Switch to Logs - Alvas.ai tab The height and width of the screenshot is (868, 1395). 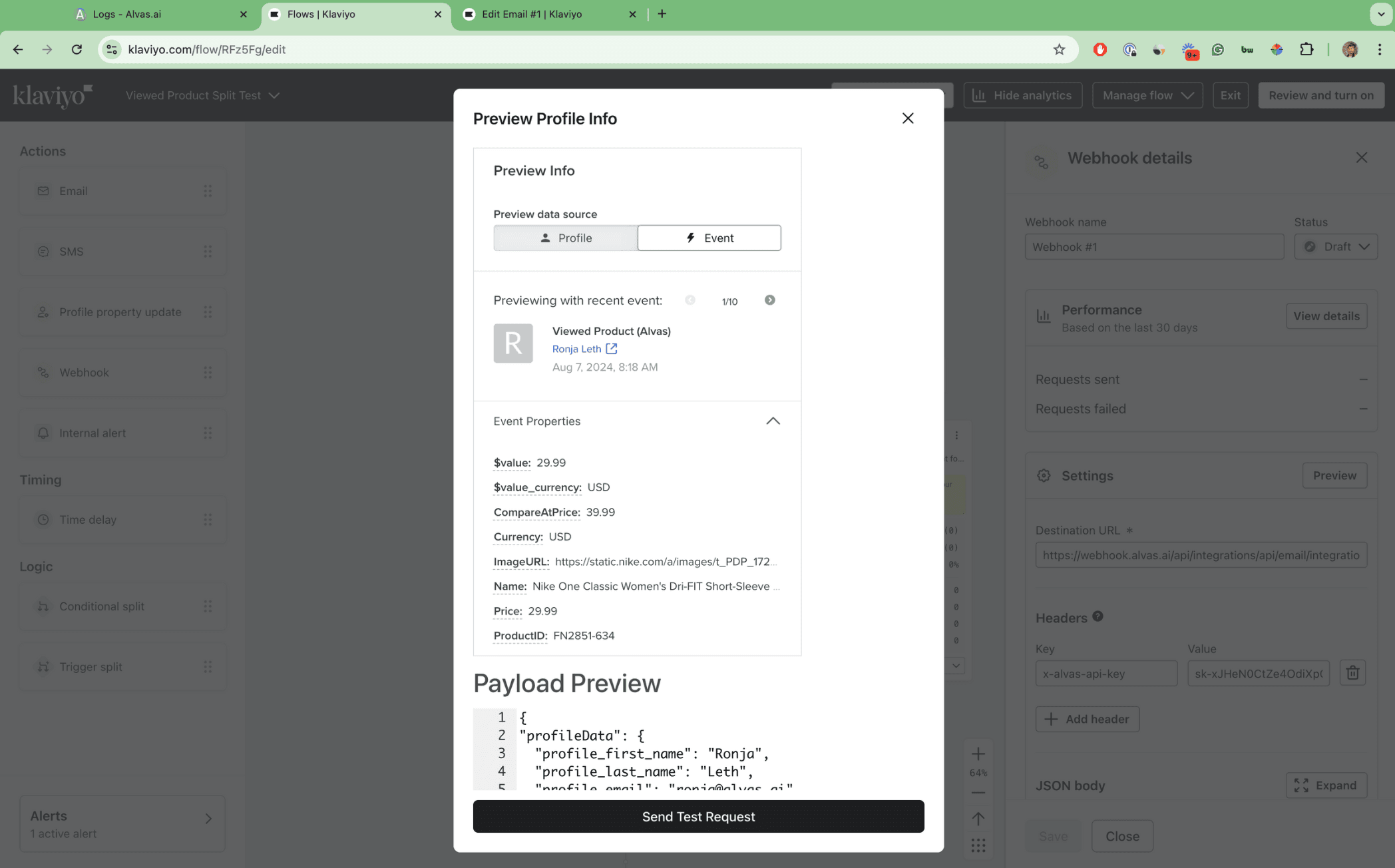coord(126,14)
